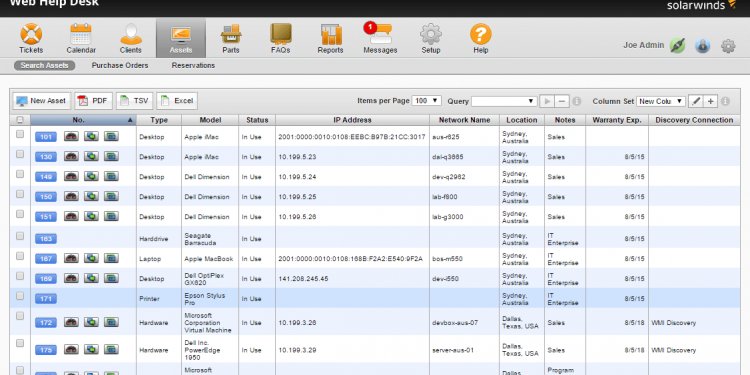This screenshot has width=750, height=375.
Task: Go to the Clients section
Action: [x=131, y=38]
